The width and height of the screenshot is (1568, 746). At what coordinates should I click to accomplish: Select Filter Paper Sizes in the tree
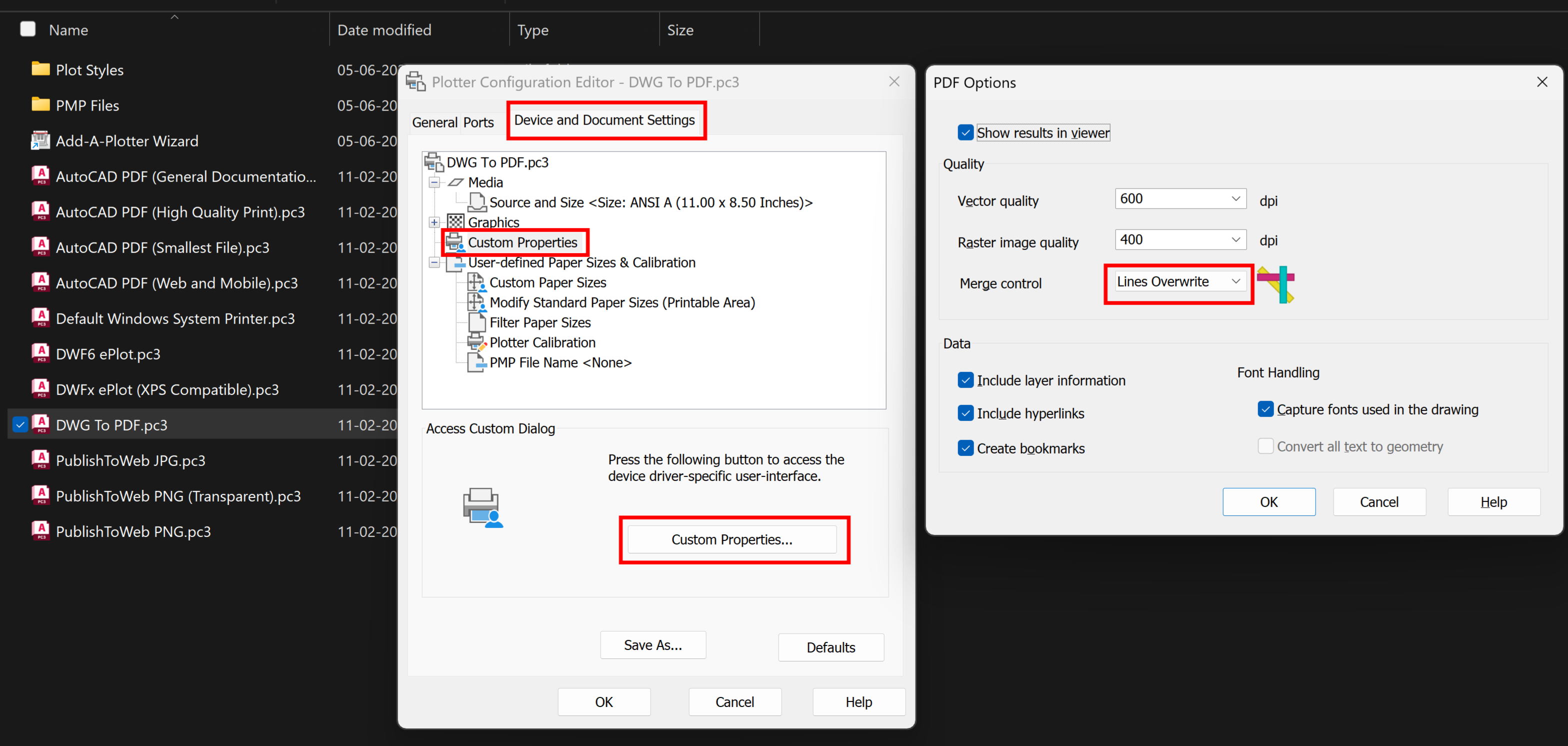(x=540, y=322)
